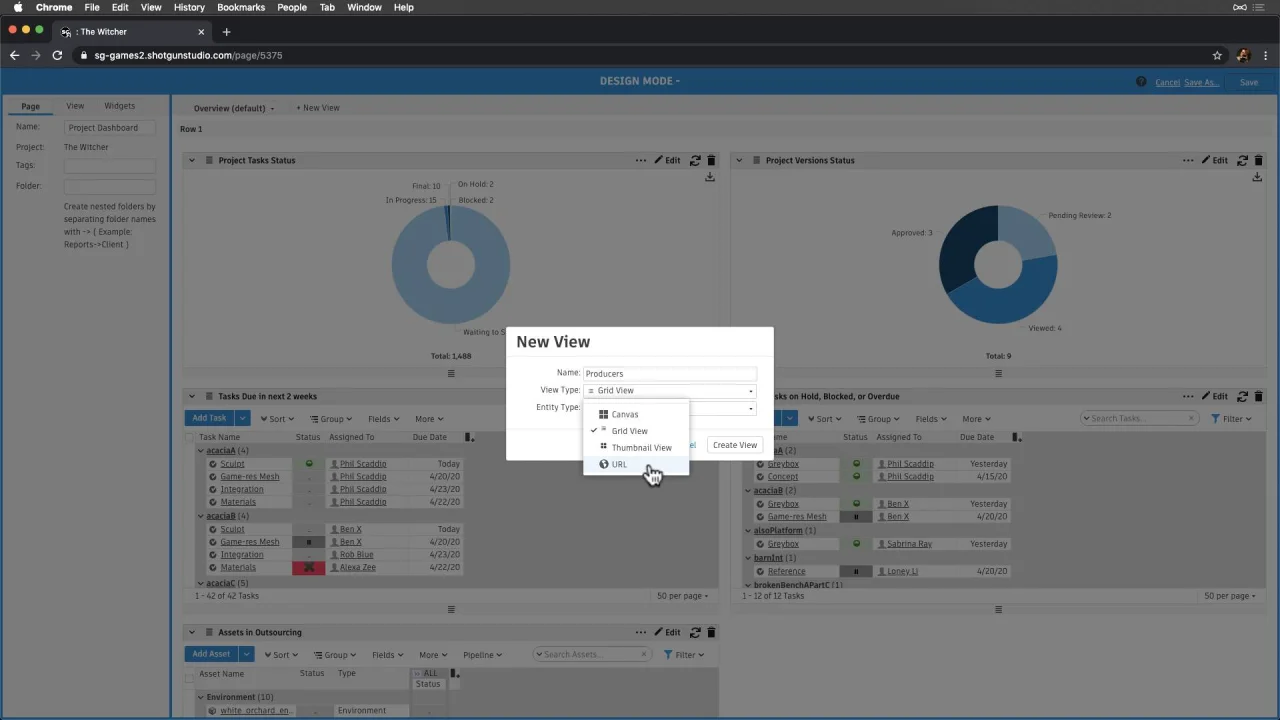Open Sort menu in Tasks Due widget
1280x720 pixels.
pyautogui.click(x=278, y=419)
